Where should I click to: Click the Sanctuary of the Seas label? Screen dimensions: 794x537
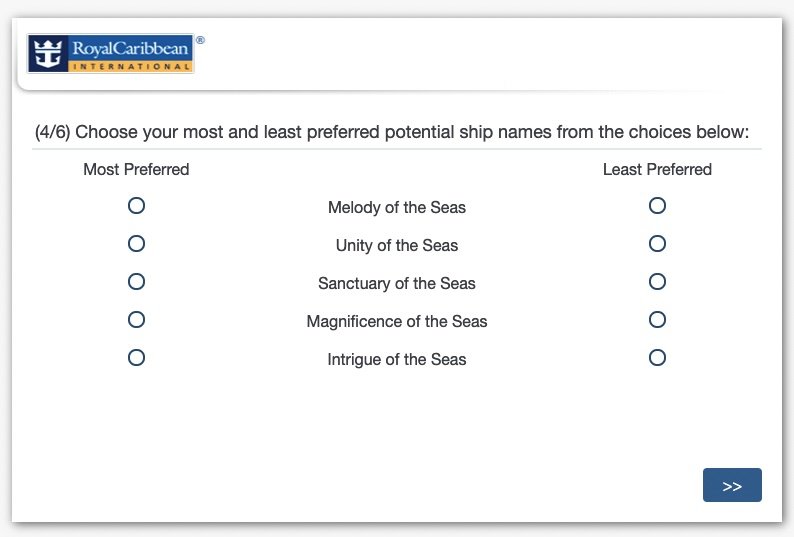397,284
